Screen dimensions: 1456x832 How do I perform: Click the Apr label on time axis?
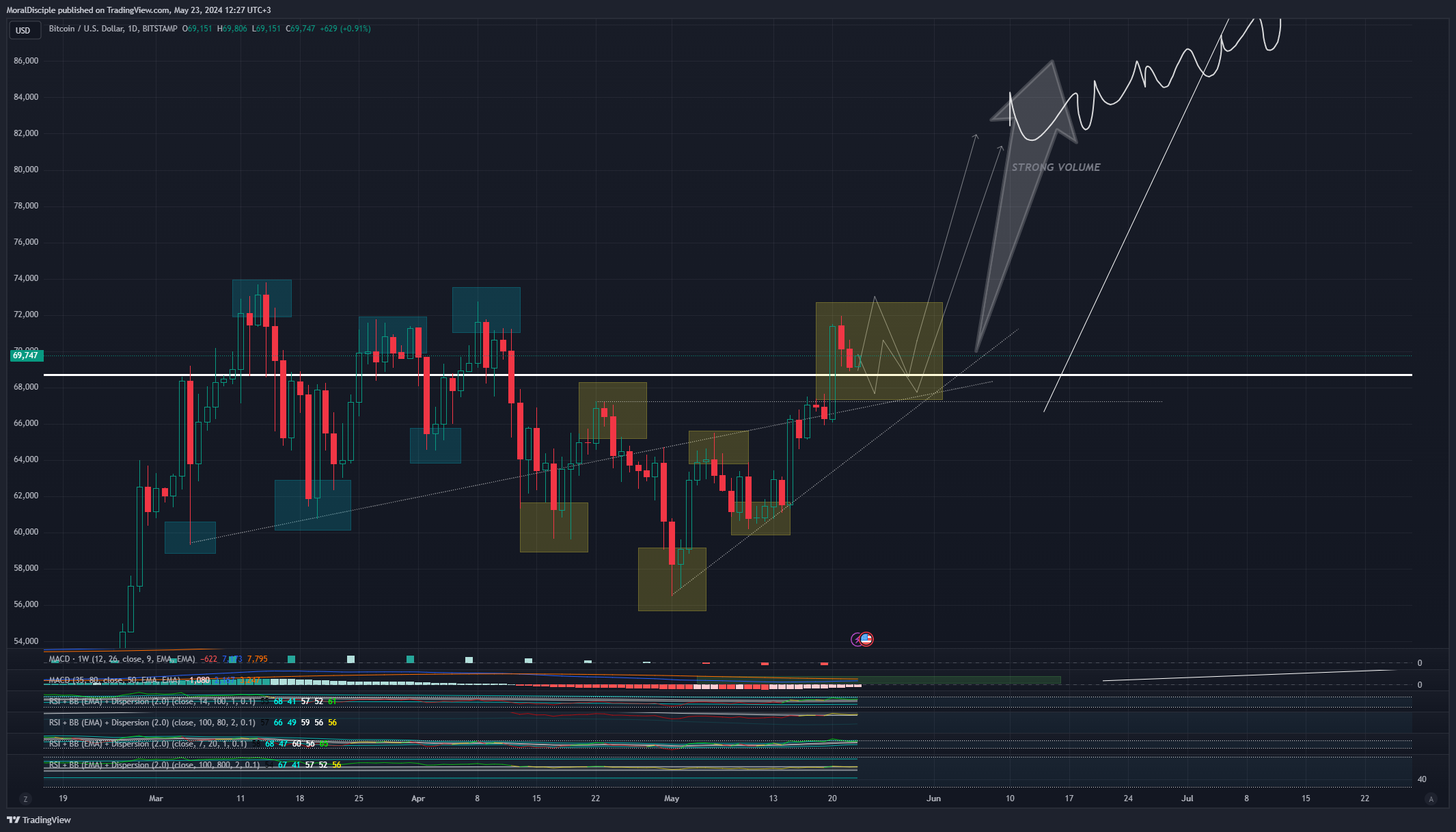pyautogui.click(x=418, y=799)
